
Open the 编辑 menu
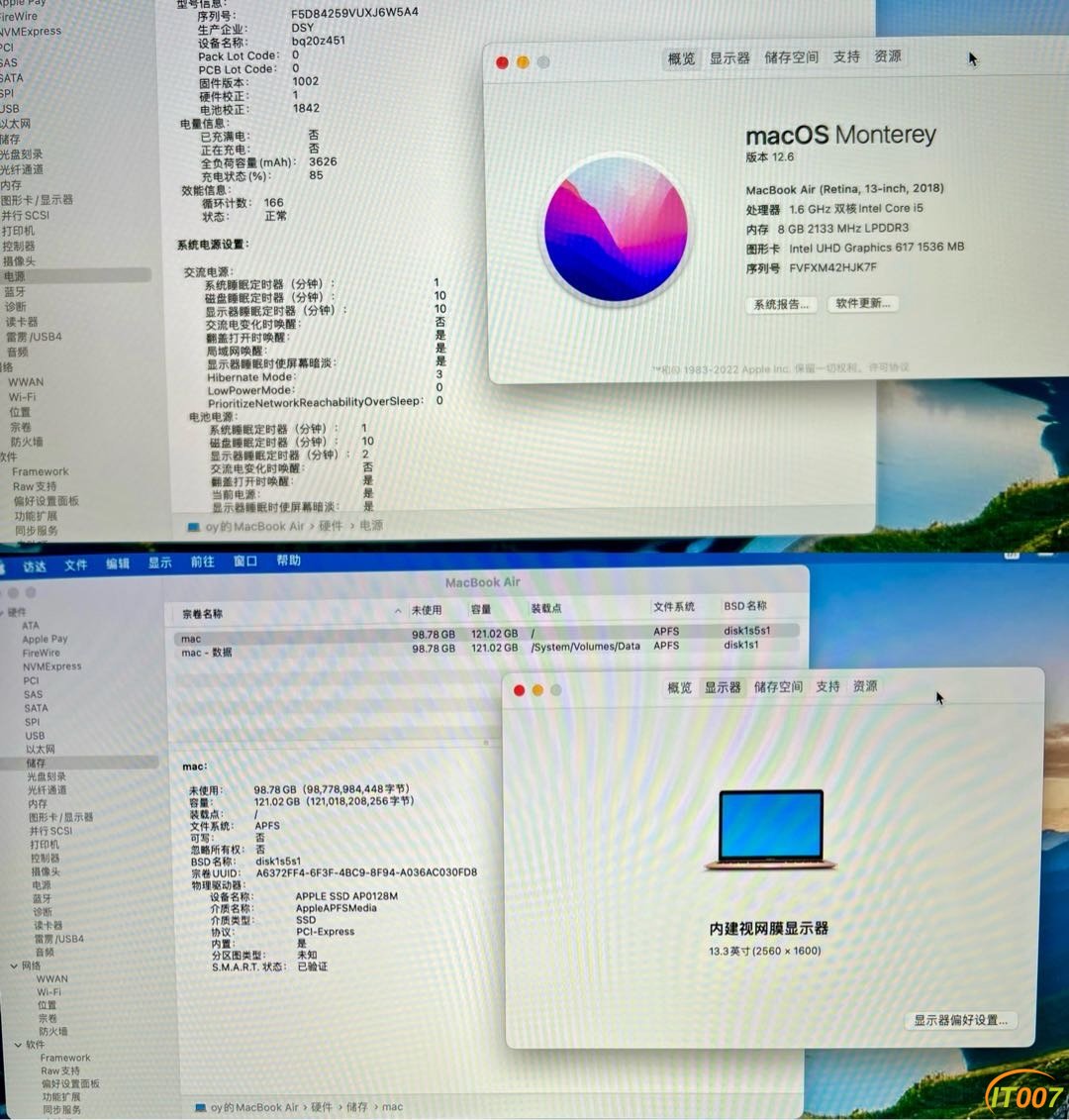(118, 563)
